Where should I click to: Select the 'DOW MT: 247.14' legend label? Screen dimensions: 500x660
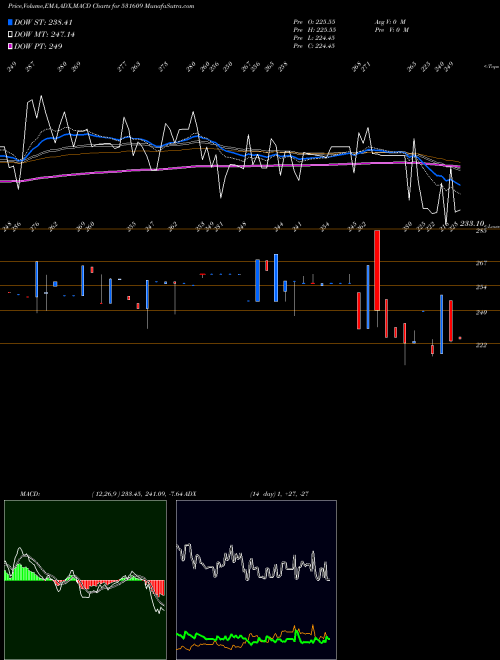point(44,35)
